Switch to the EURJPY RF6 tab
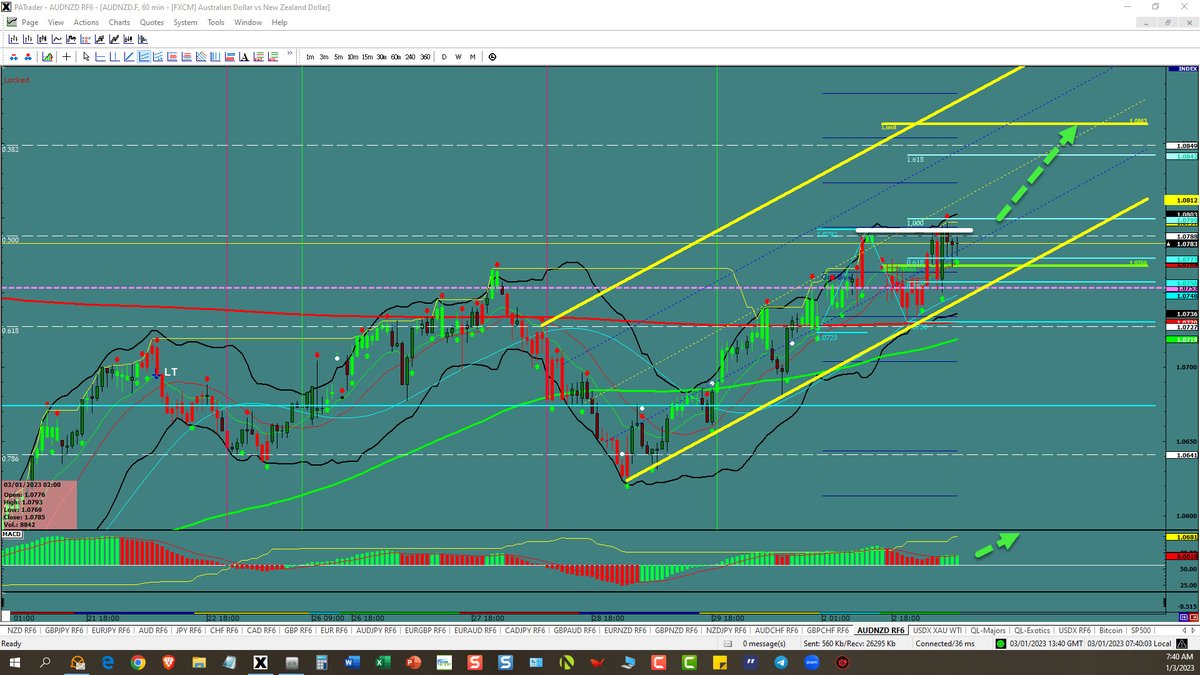This screenshot has height=675, width=1200. (109, 631)
